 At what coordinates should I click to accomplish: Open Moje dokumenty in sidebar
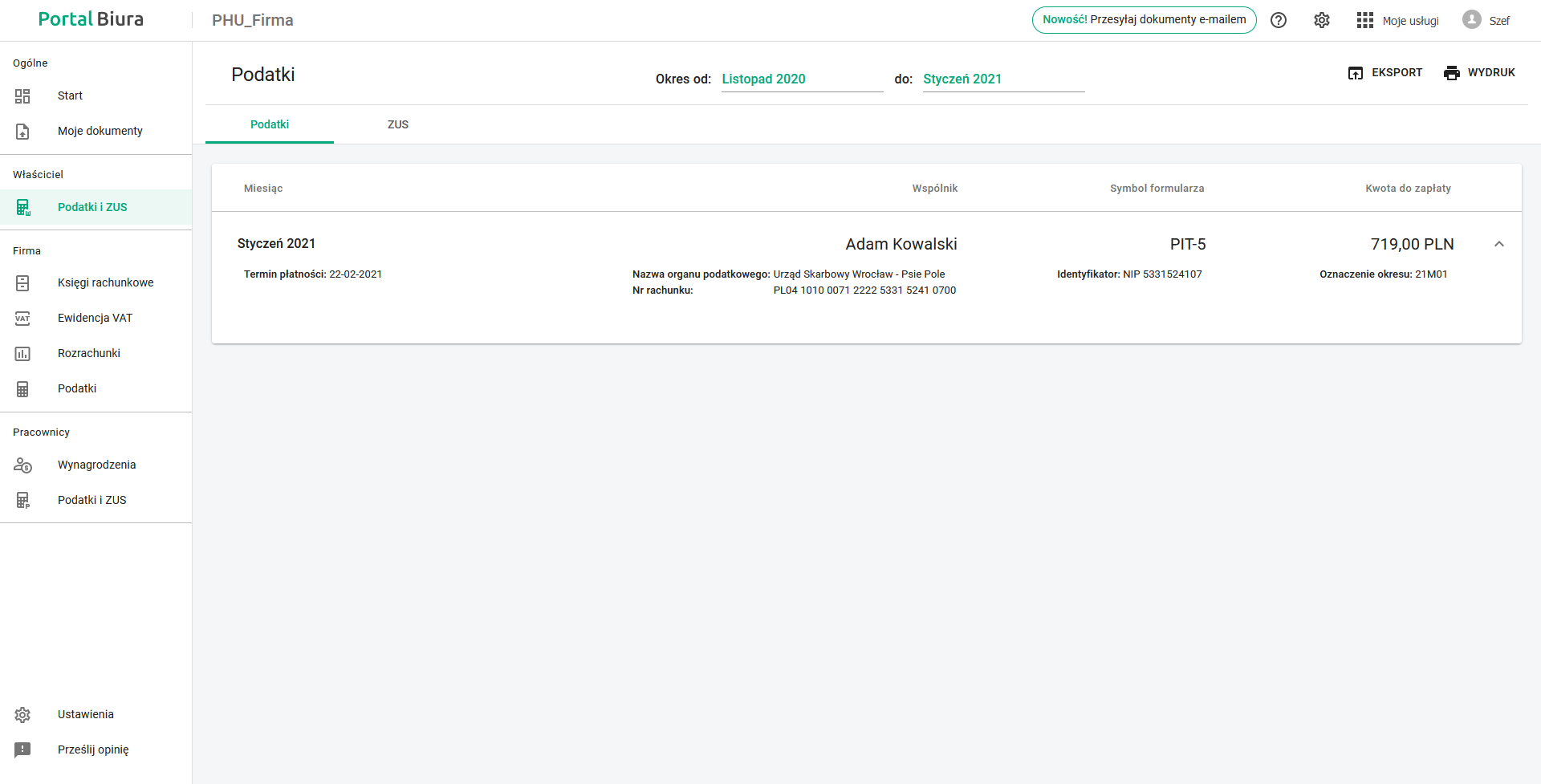tap(100, 131)
